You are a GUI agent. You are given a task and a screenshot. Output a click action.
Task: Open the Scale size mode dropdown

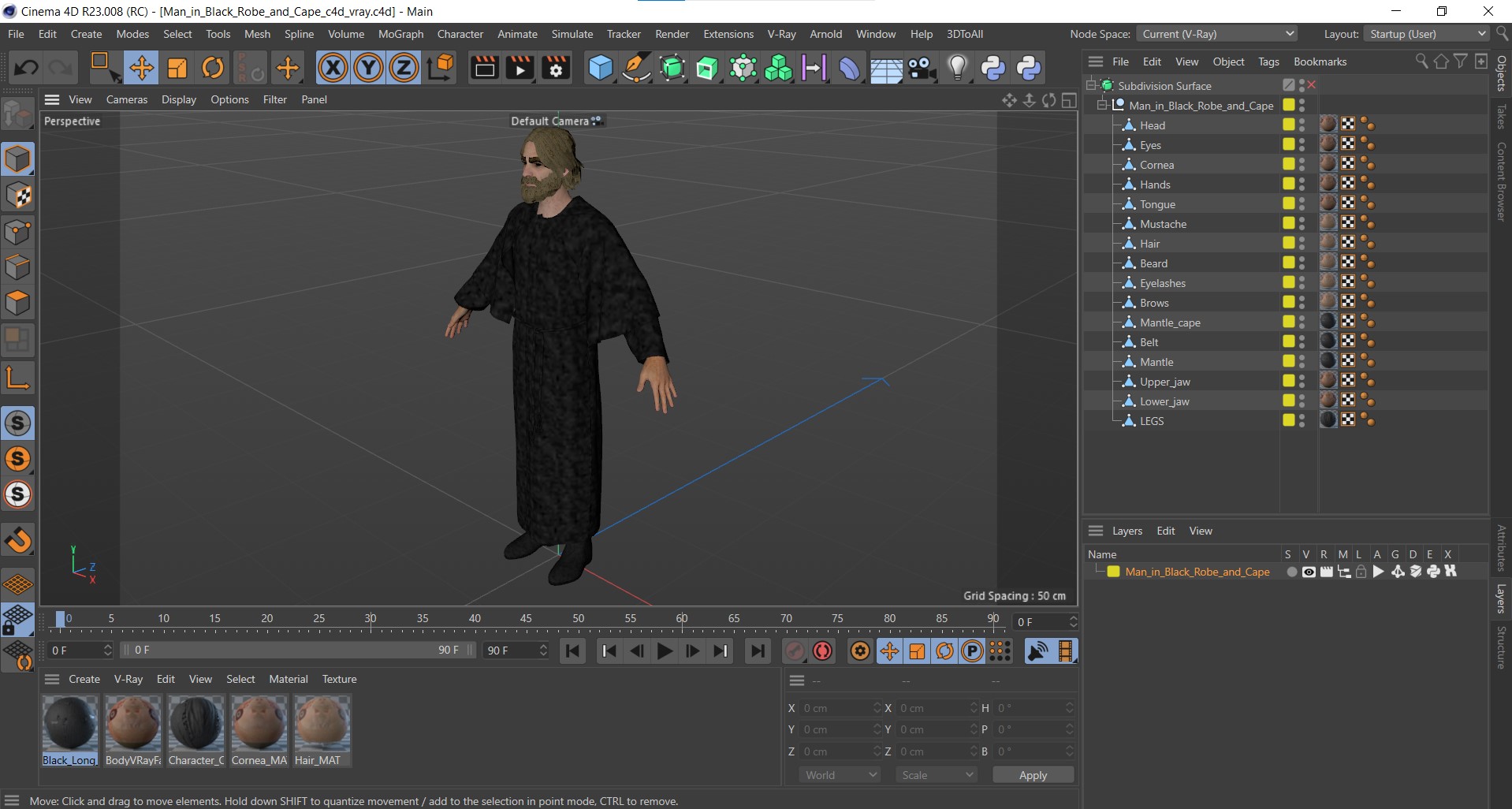tap(936, 775)
